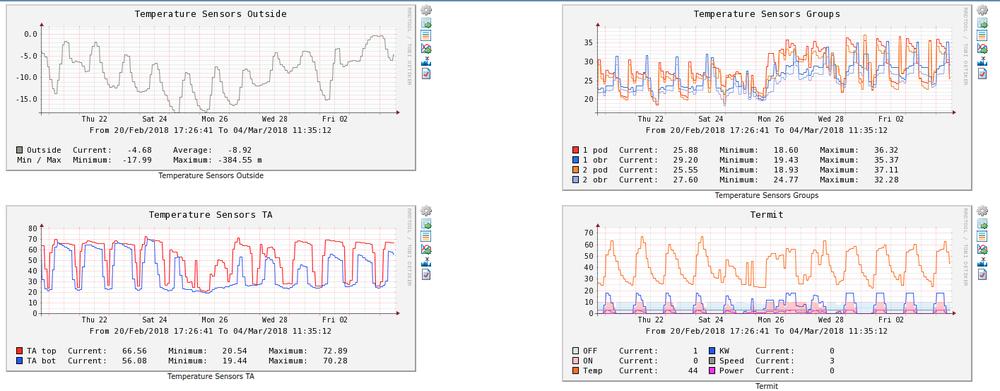Click CSV export list icon for Termit graph
1000x391 pixels.
pyautogui.click(x=983, y=237)
